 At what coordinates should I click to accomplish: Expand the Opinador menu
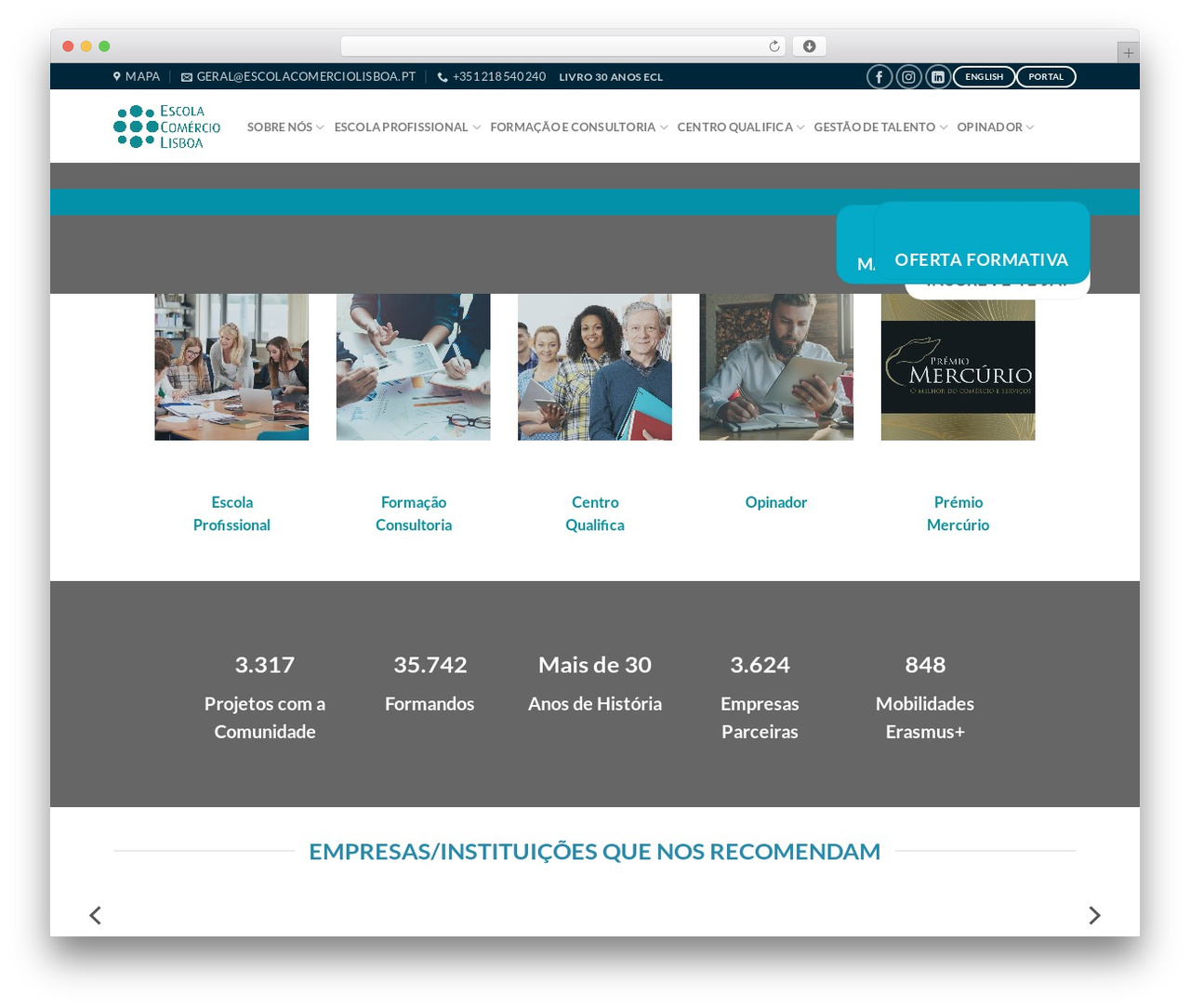click(x=996, y=127)
